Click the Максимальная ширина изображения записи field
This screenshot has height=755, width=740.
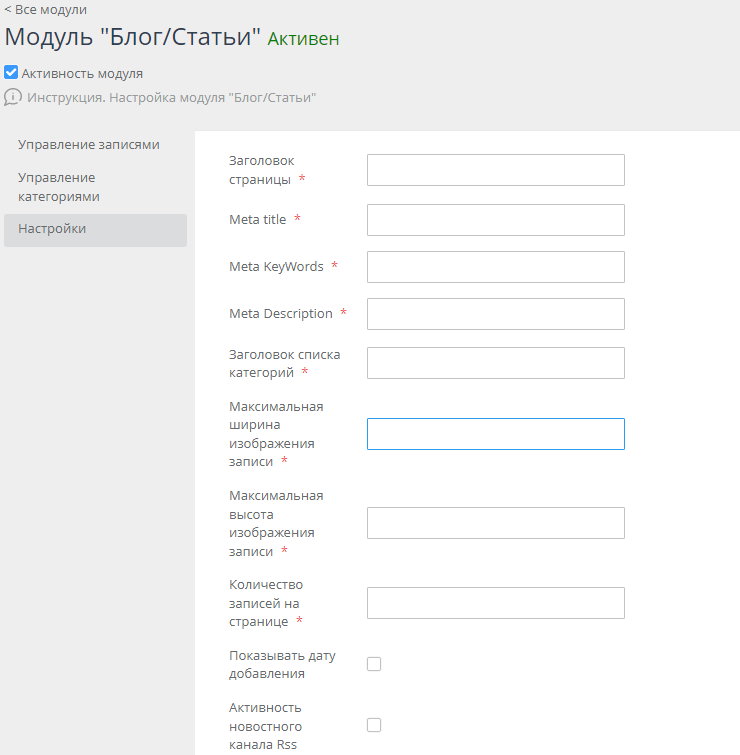pos(495,434)
